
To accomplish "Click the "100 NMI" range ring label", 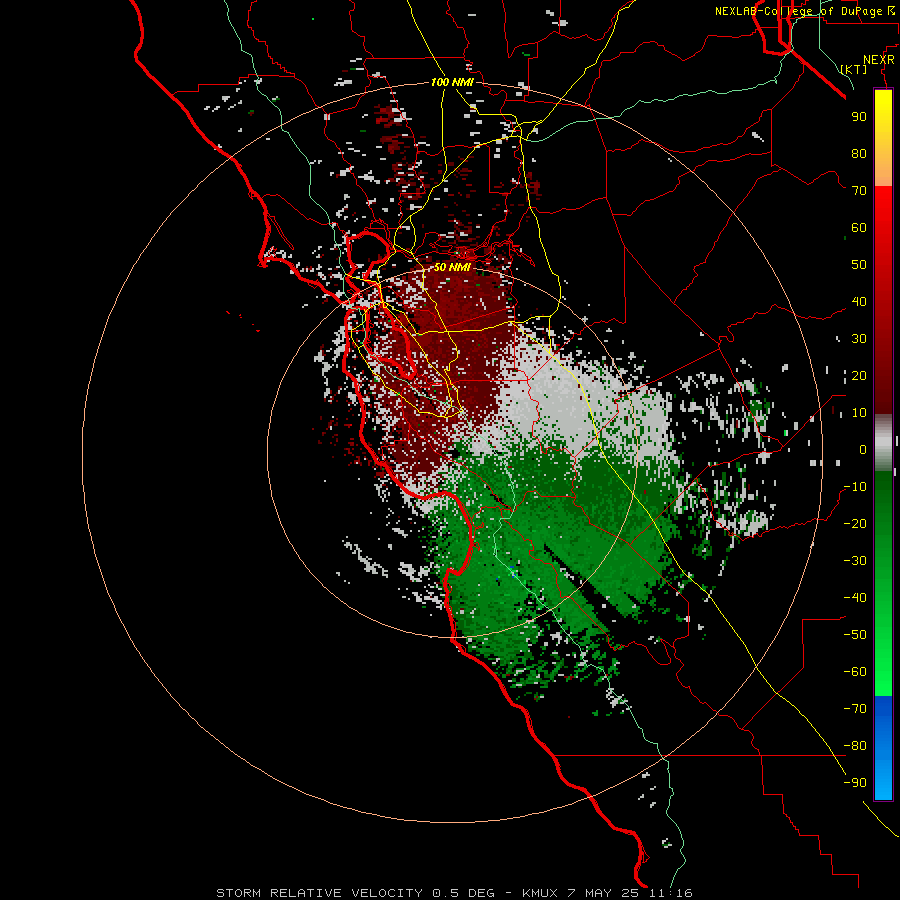I will pos(452,82).
